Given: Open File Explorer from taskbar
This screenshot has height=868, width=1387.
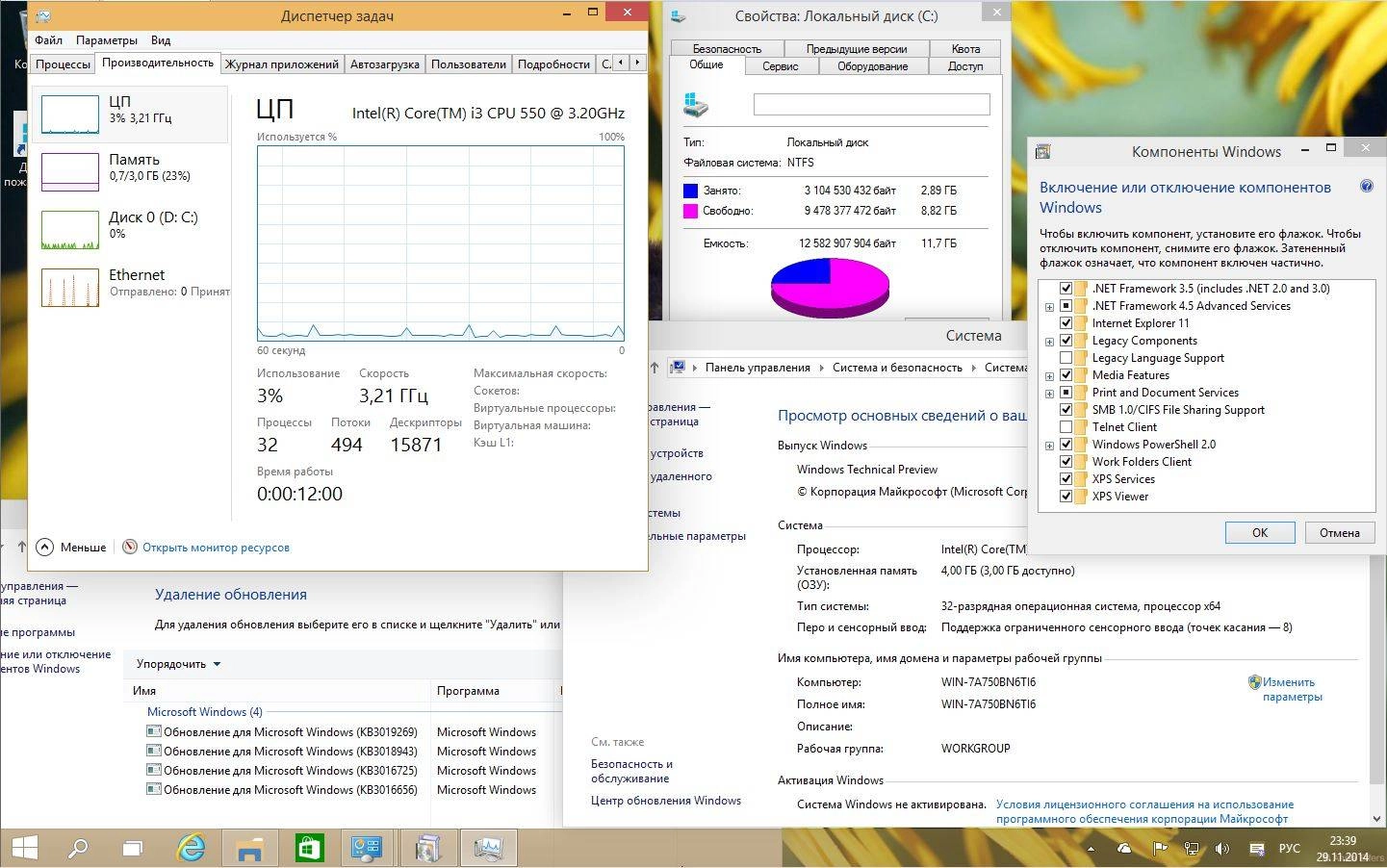Looking at the screenshot, I should click(250, 849).
